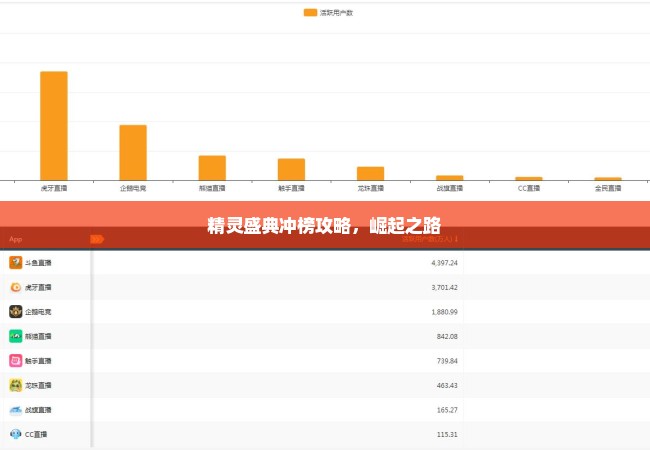Click the blue CC直播 app icon
Screen dimensions: 650x450
15,434
